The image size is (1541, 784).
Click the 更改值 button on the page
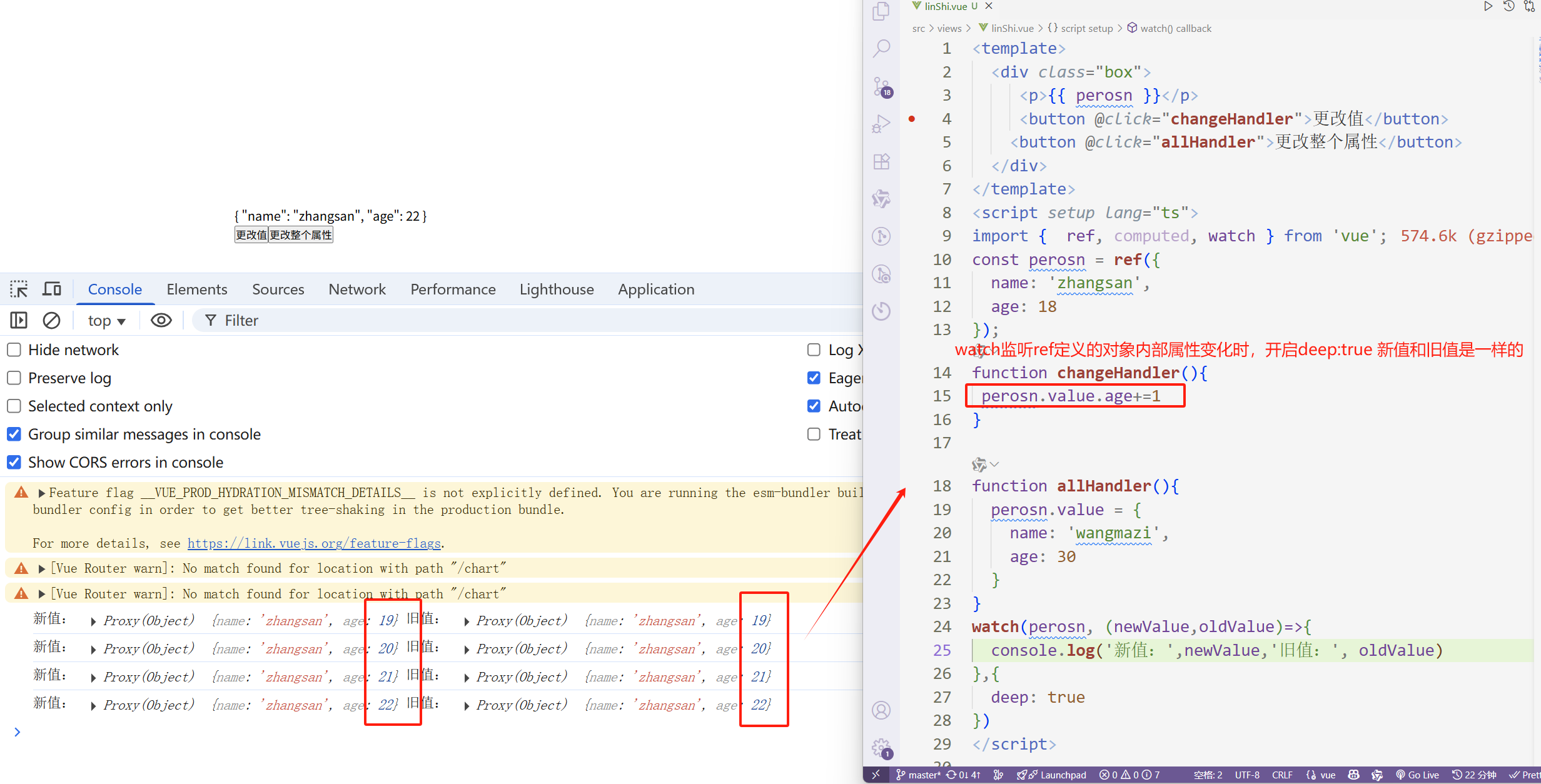click(251, 235)
